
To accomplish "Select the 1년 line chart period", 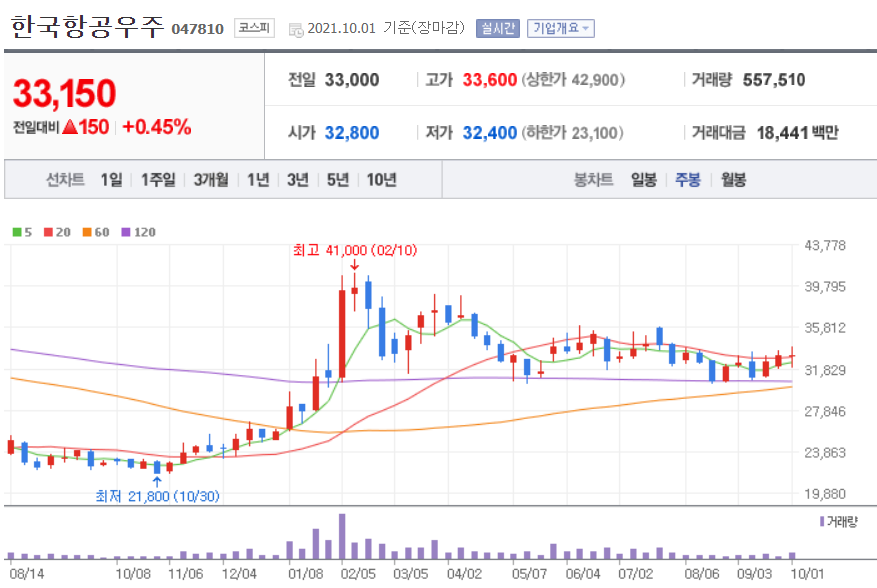I will [x=258, y=180].
